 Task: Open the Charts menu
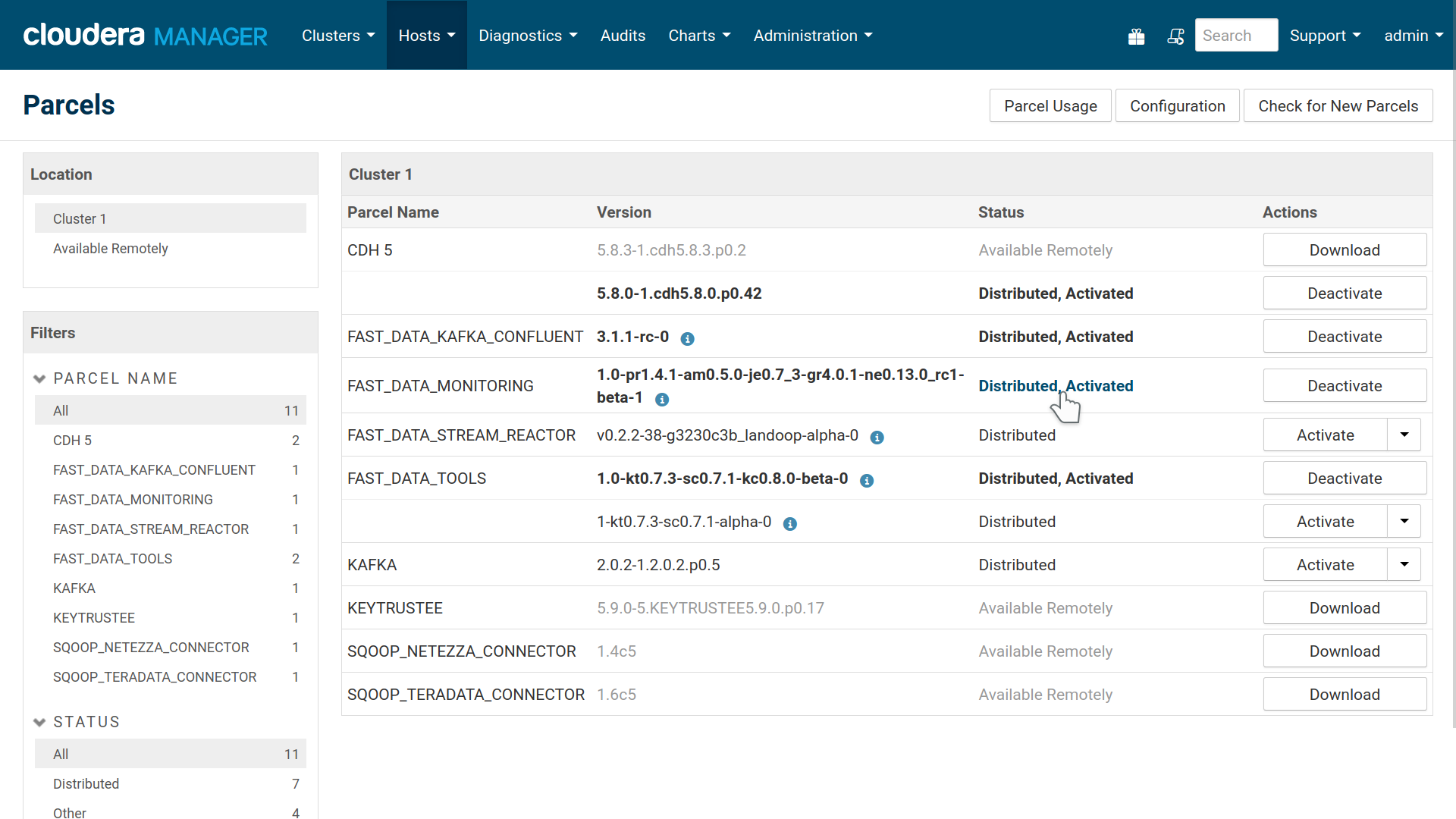coord(699,36)
